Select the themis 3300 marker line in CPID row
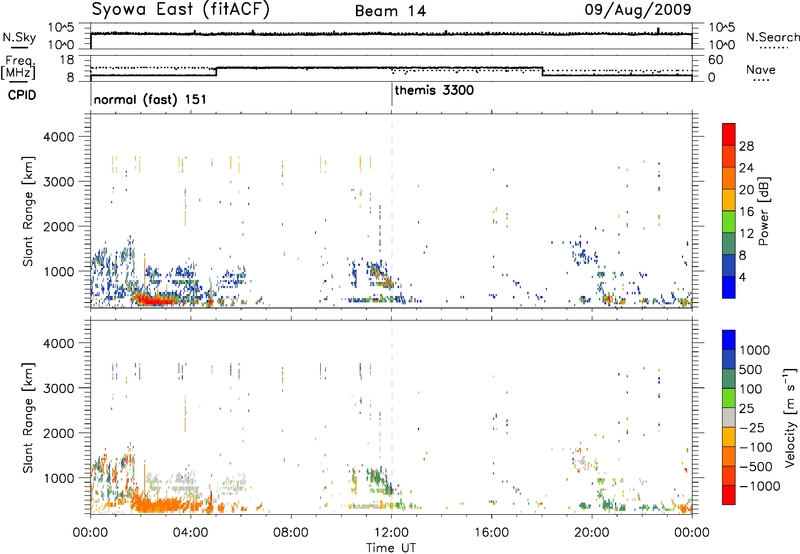 392,94
